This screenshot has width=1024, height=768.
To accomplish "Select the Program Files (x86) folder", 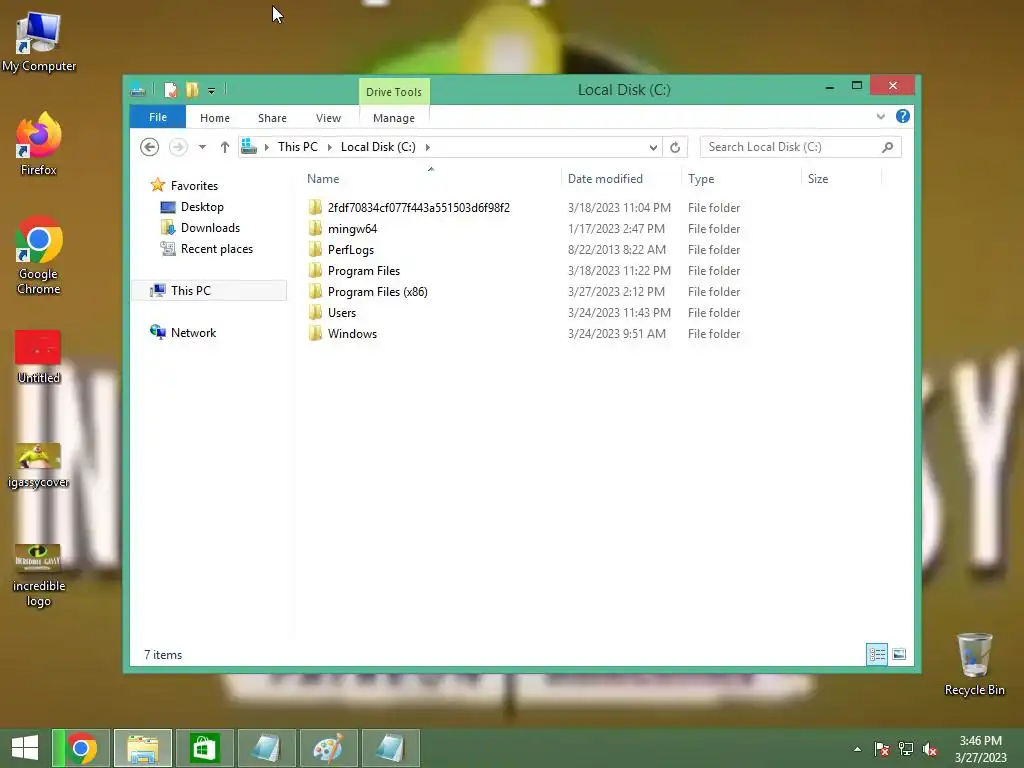I will pos(368,291).
